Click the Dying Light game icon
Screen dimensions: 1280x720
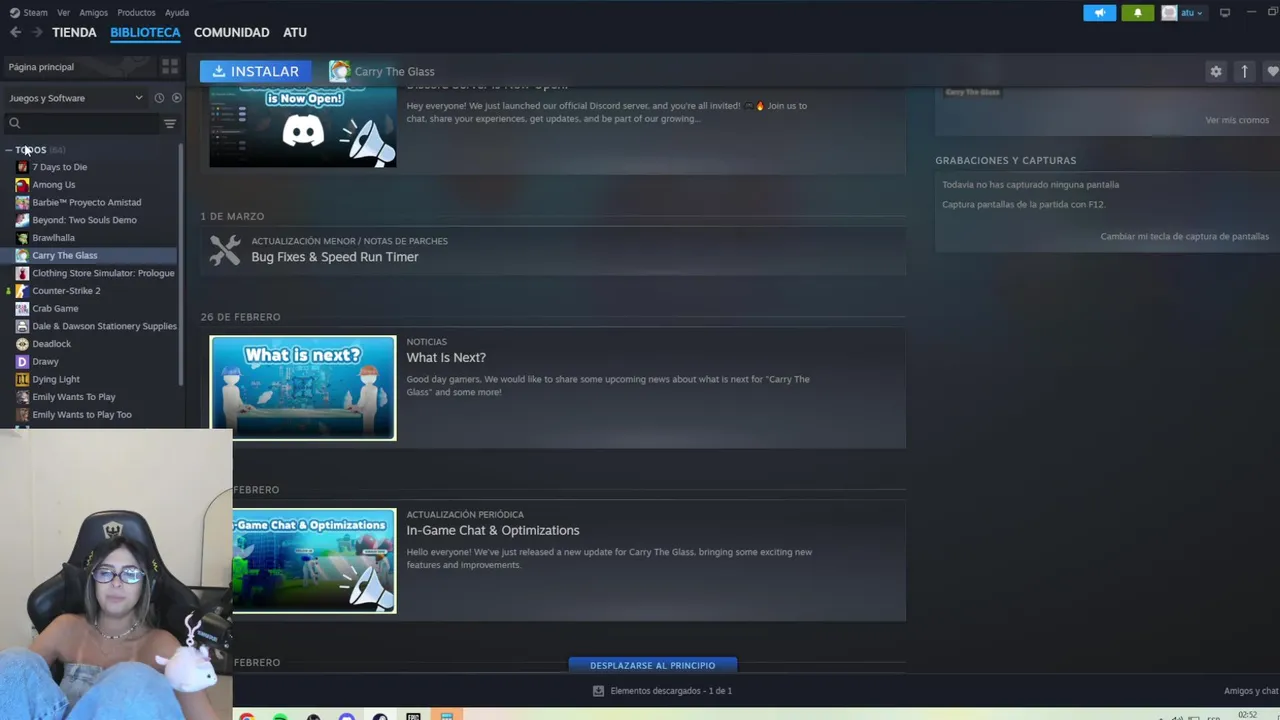[x=22, y=380]
